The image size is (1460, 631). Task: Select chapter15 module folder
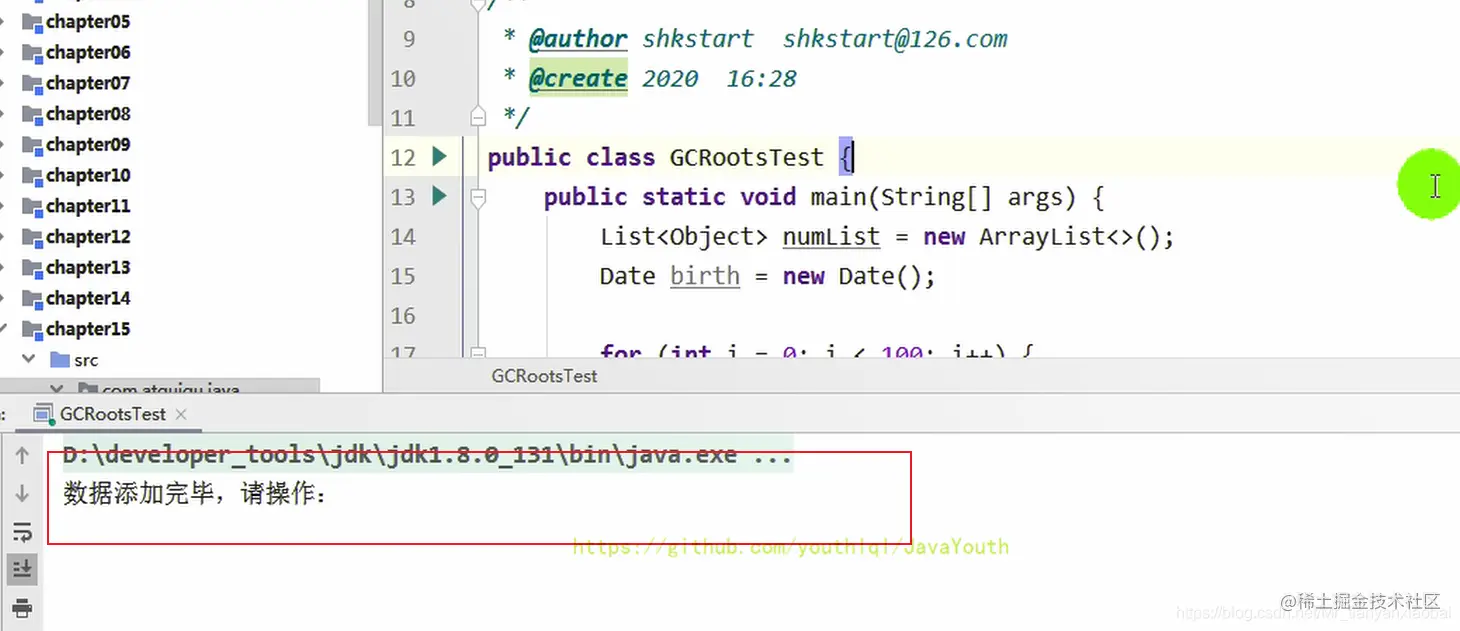pyautogui.click(x=88, y=329)
